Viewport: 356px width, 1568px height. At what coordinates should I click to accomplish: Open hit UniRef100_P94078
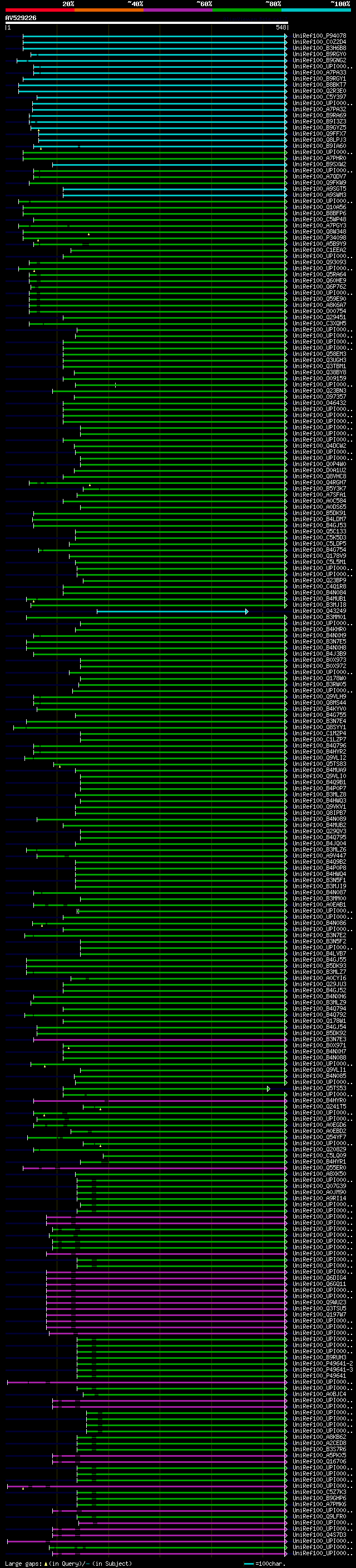click(319, 36)
